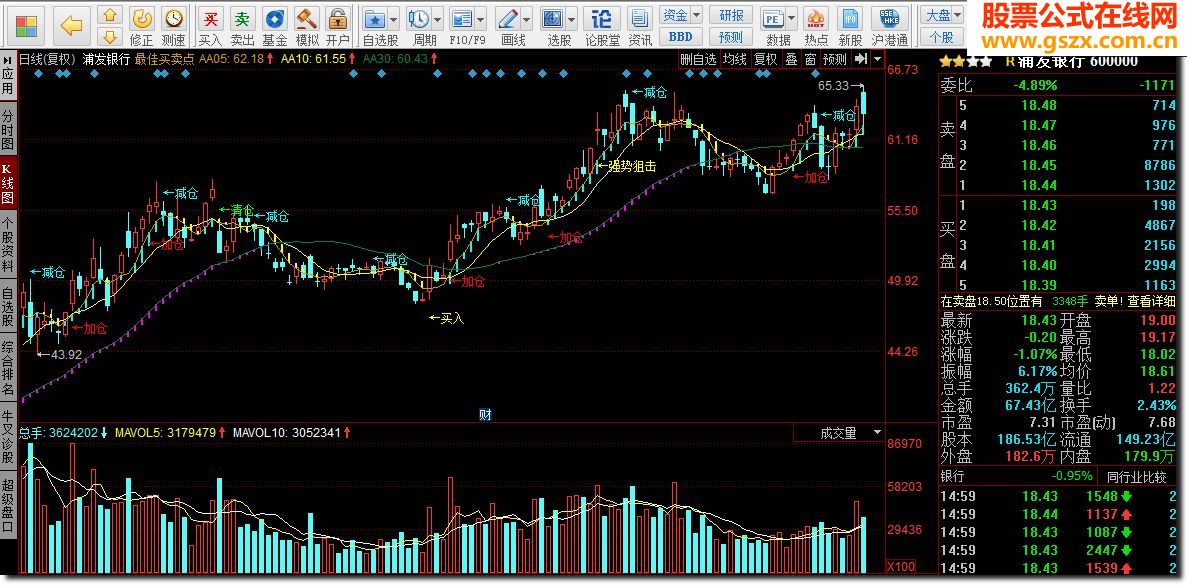Open the 新股 IPO icon
Image resolution: width=1189 pixels, height=585 pixels.
(x=851, y=18)
